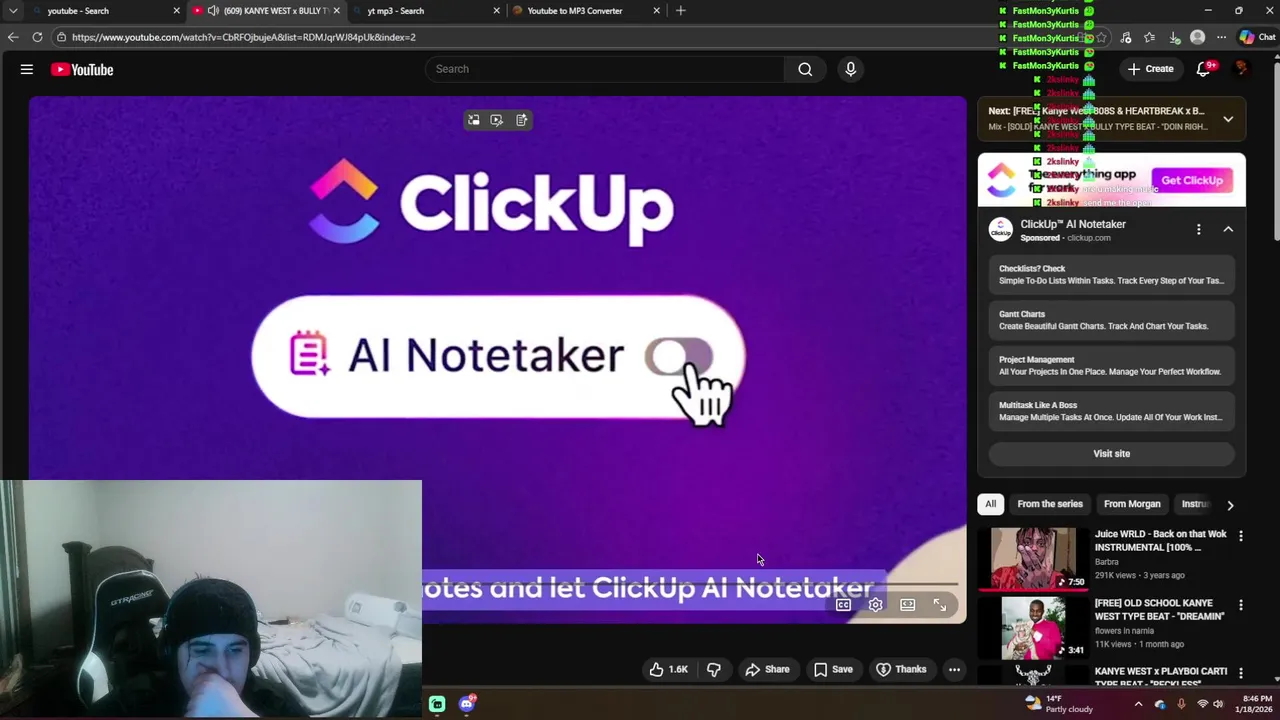The height and width of the screenshot is (720, 1280).
Task: Open Edge favorites list icon
Action: [x=1150, y=37]
